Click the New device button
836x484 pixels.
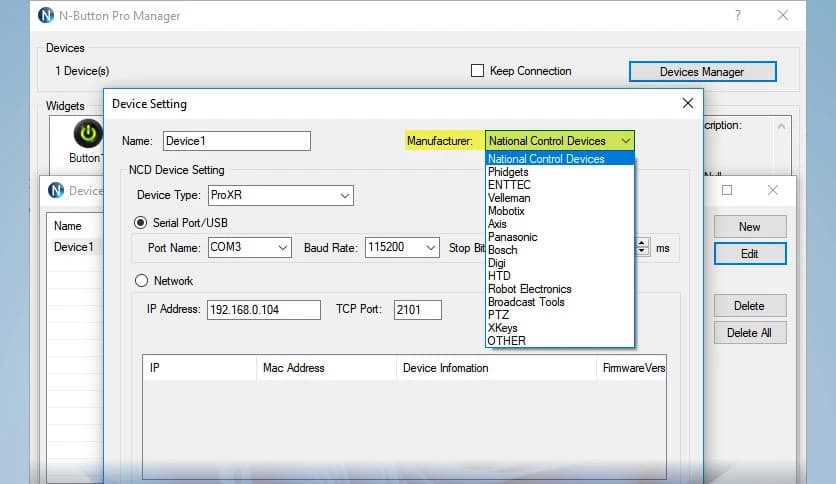[x=749, y=227]
